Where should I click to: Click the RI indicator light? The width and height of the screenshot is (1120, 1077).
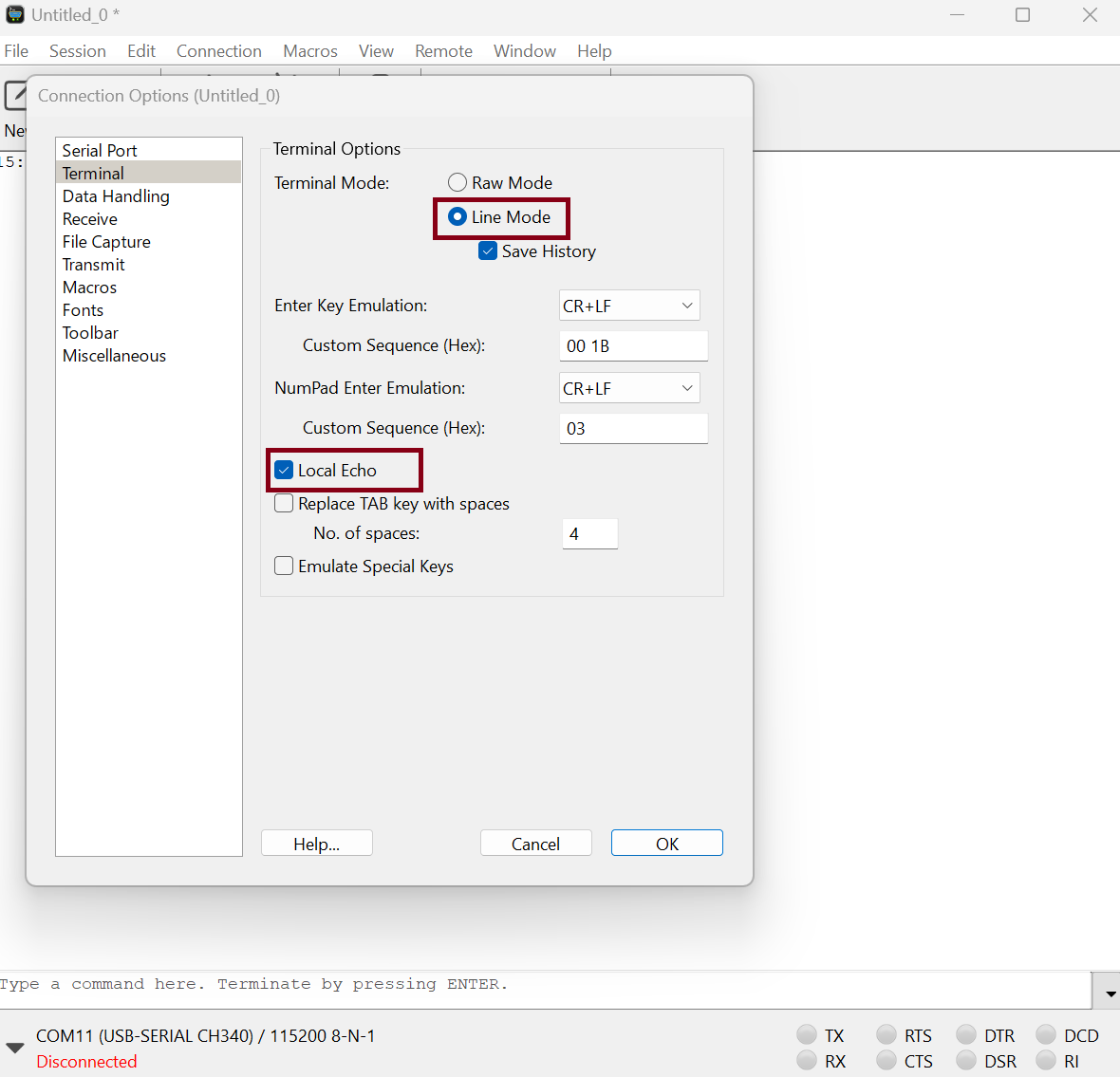(1046, 1060)
